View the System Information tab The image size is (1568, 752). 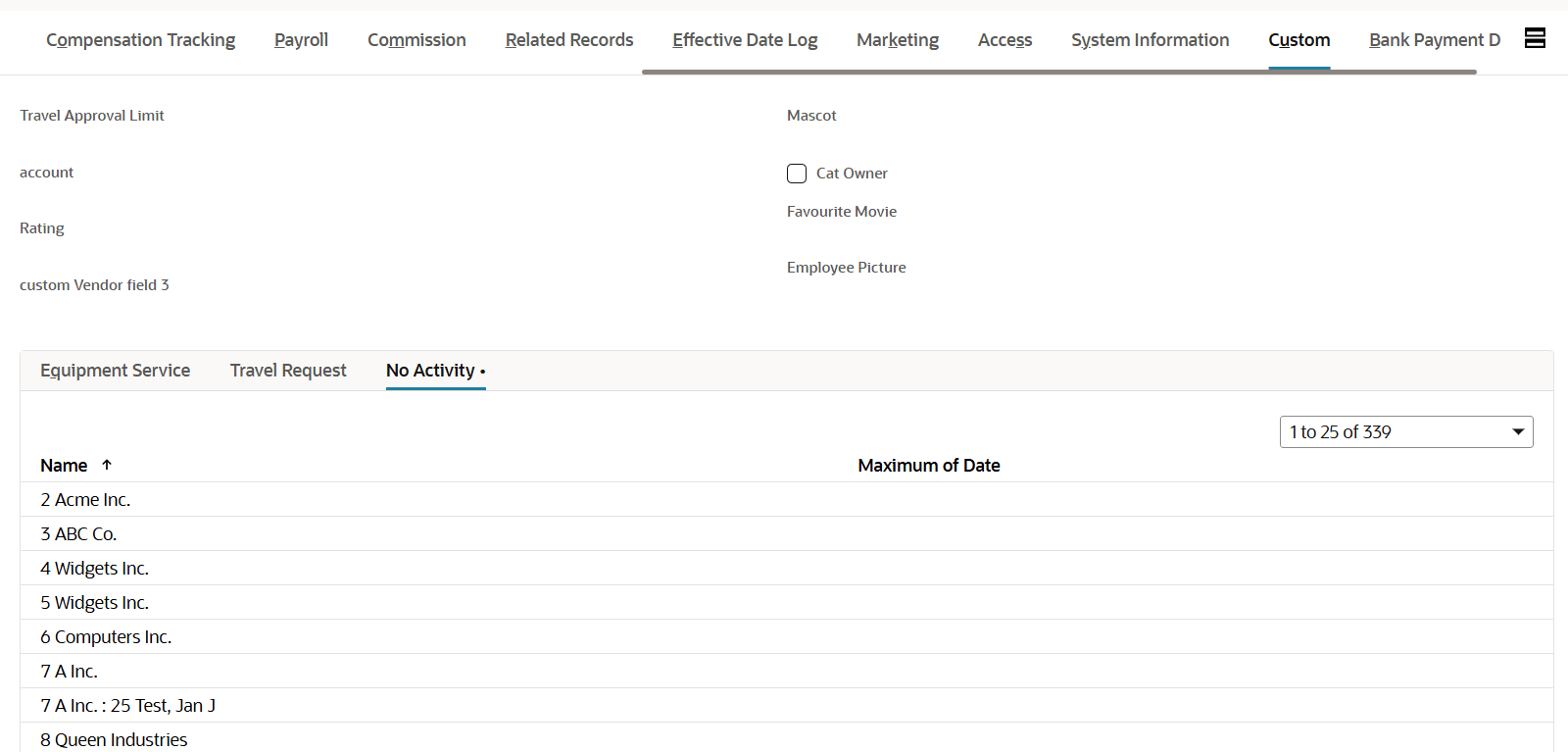point(1150,40)
